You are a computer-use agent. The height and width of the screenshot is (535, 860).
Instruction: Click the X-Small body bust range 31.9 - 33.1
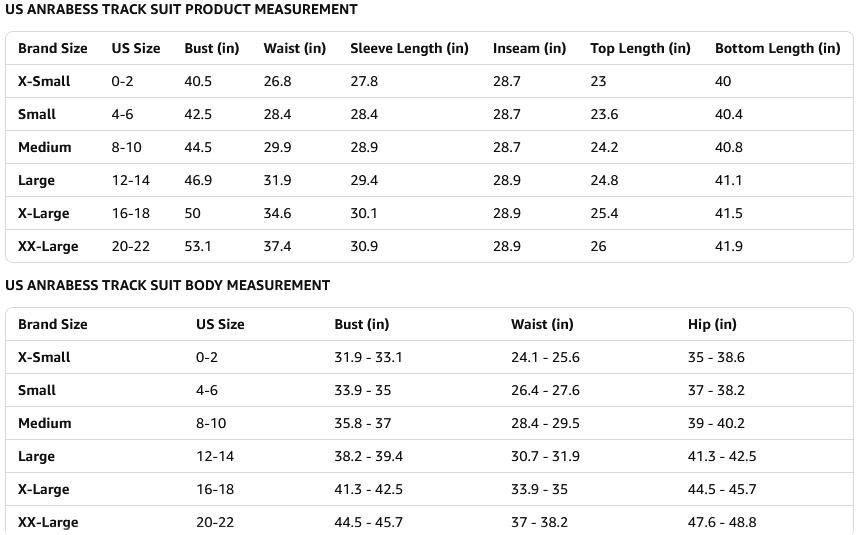click(368, 358)
